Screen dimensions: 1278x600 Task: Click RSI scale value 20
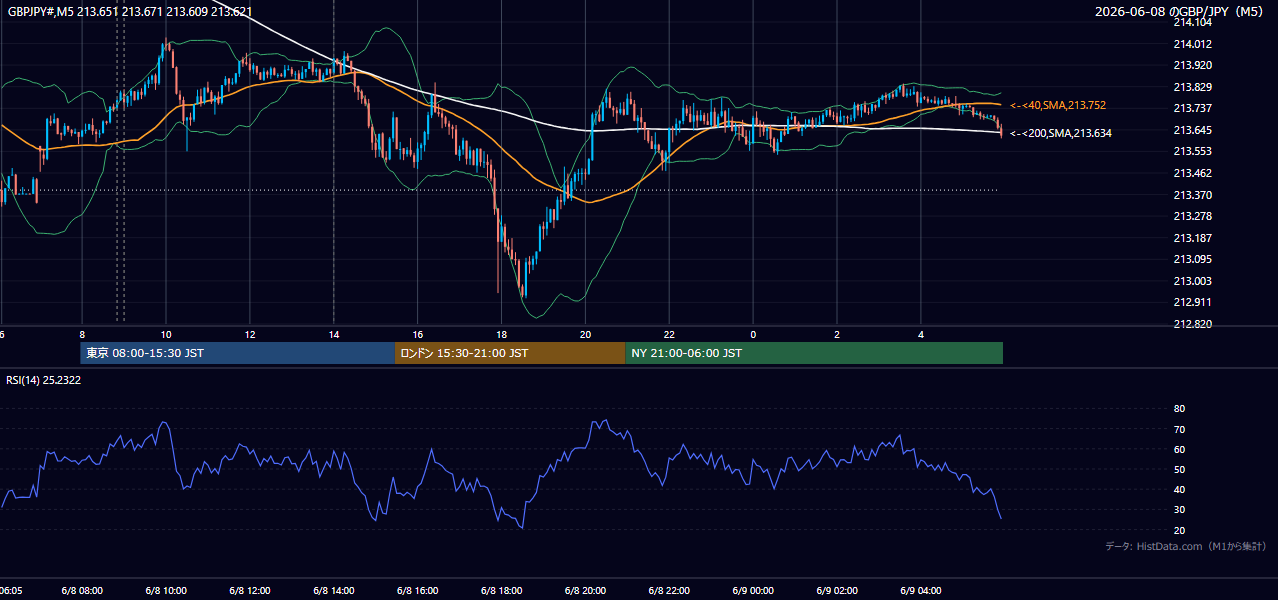pos(1179,531)
